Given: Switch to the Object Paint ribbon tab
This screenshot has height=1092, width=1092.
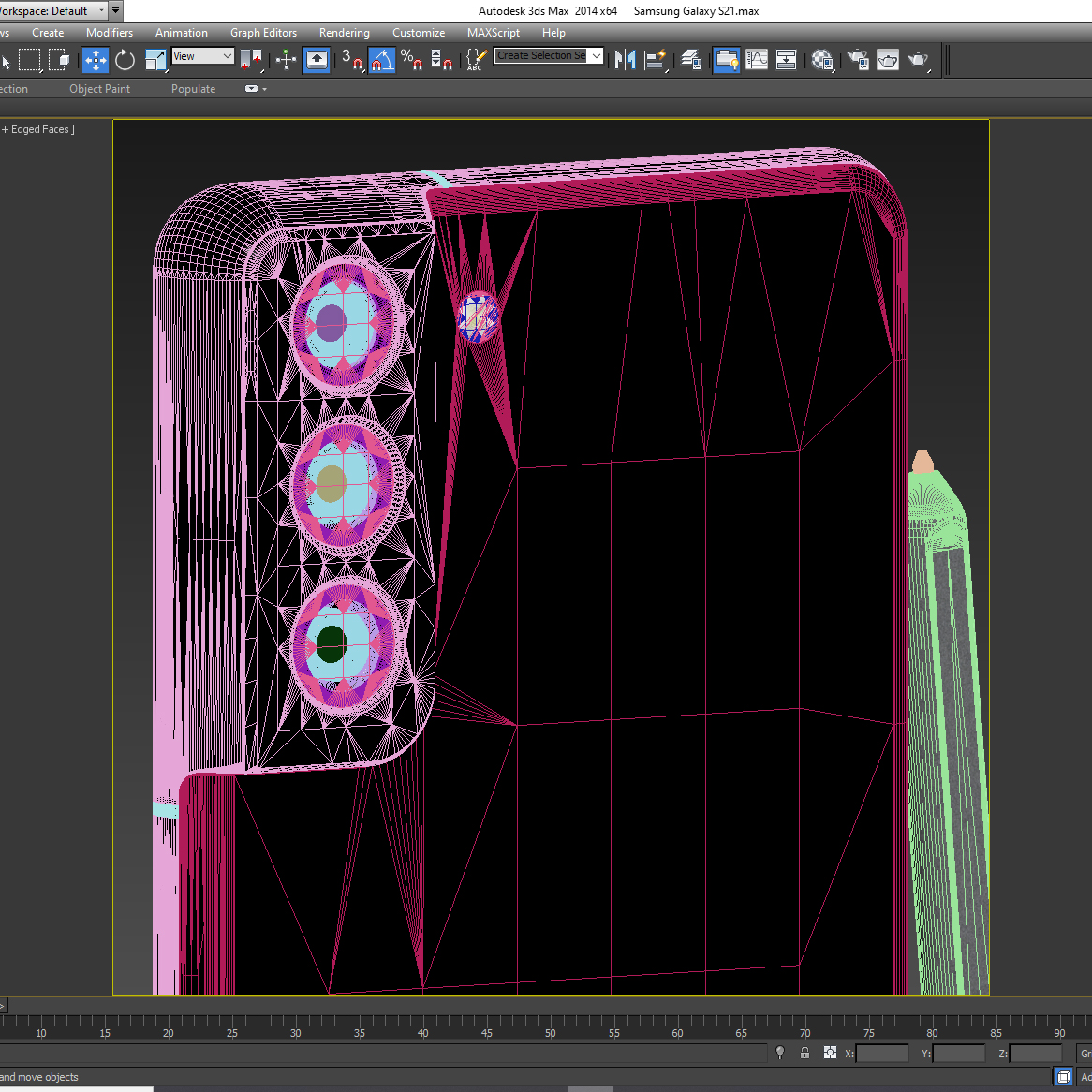Looking at the screenshot, I should [99, 89].
